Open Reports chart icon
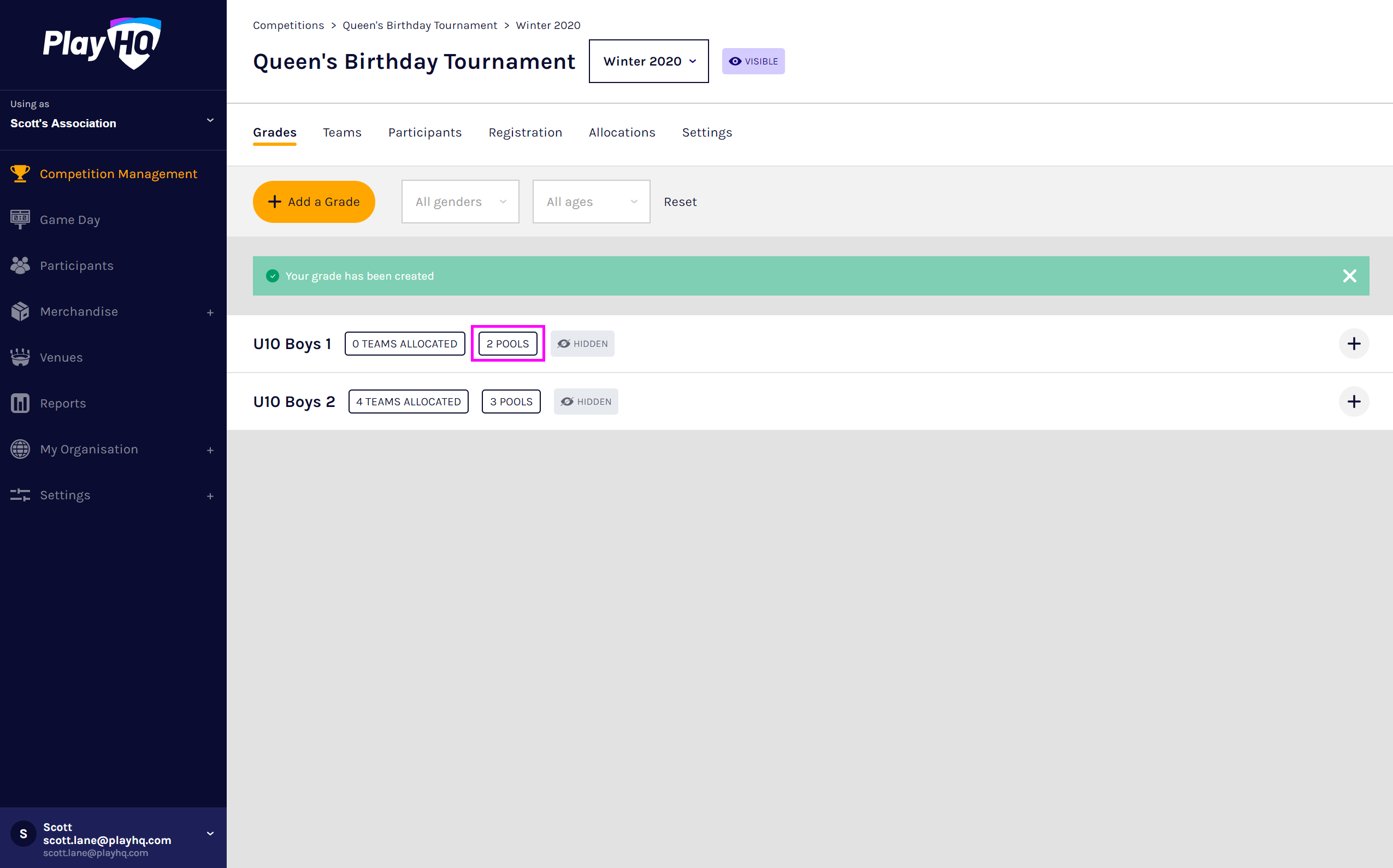1393x868 pixels. (x=20, y=403)
